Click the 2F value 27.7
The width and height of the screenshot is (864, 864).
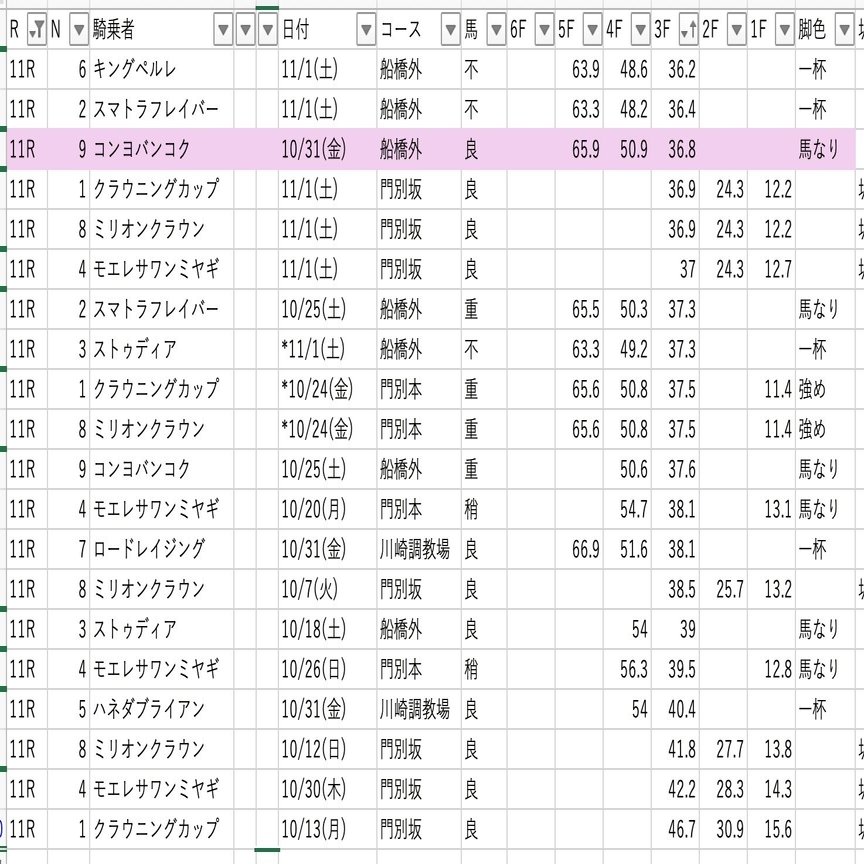(x=730, y=749)
